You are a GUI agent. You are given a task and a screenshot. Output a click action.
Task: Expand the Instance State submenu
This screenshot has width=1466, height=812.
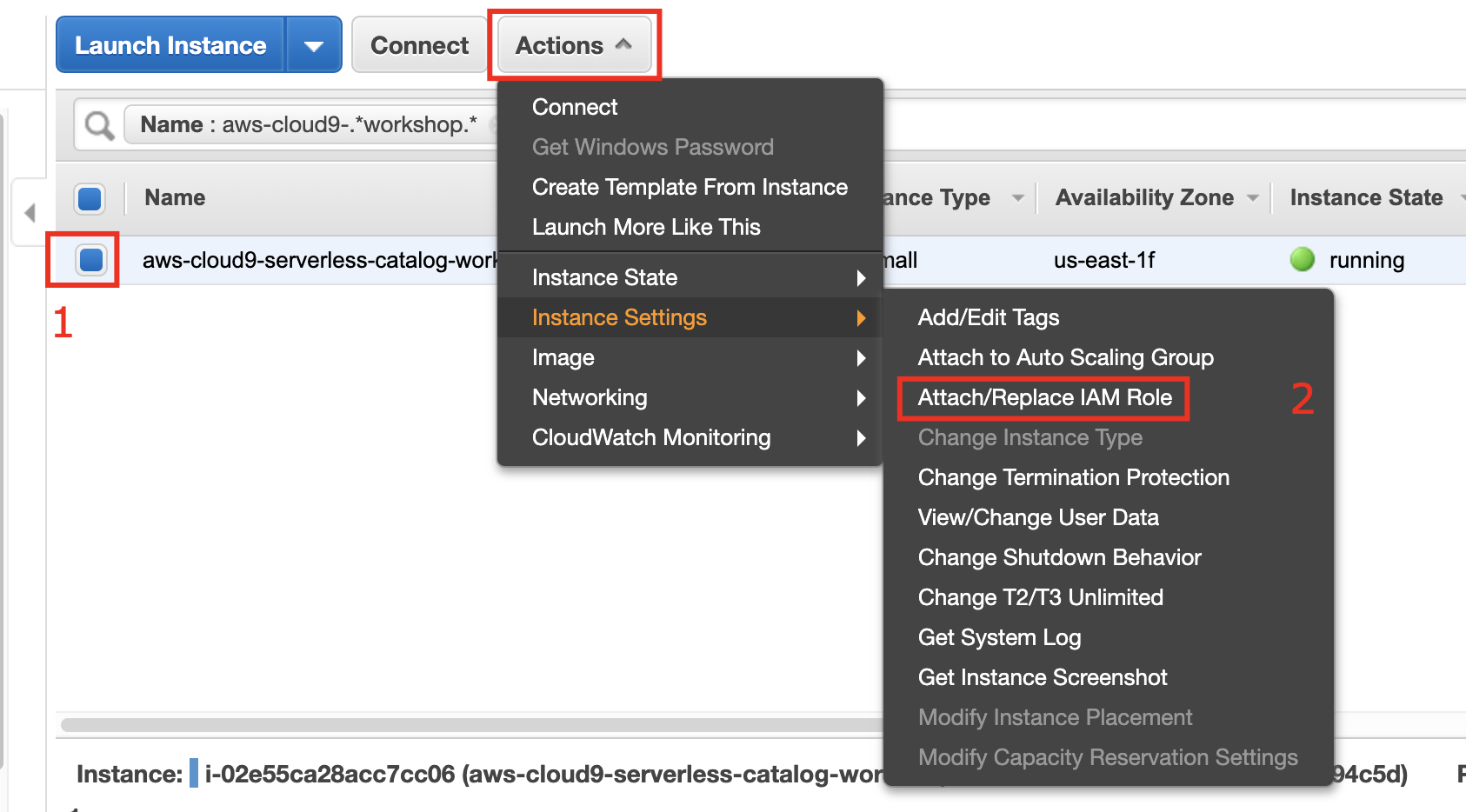[x=690, y=277]
